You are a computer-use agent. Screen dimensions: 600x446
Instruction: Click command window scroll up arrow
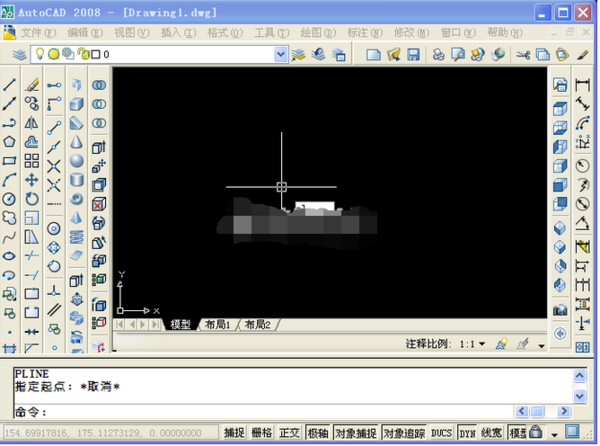pos(579,376)
